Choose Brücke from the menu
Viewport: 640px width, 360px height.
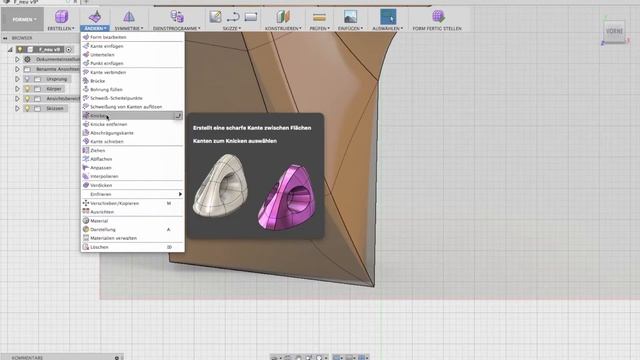(x=133, y=81)
